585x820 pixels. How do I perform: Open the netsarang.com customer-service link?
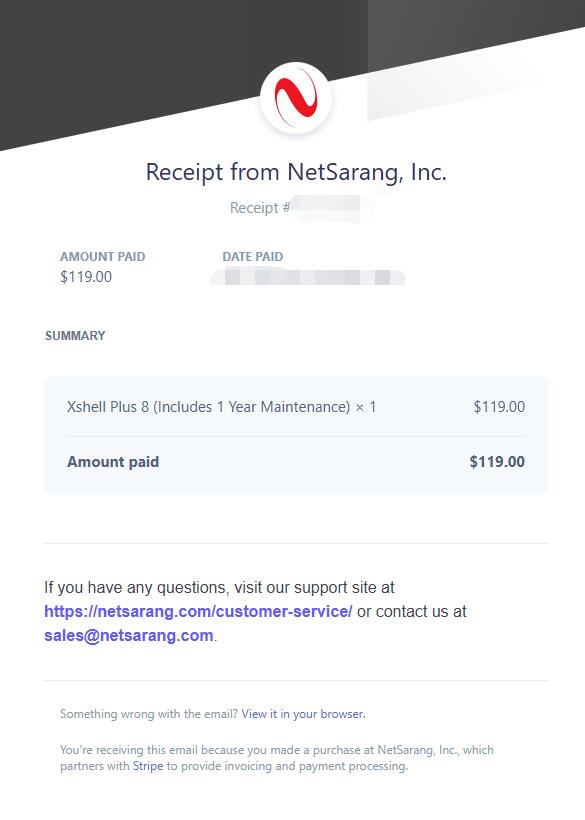pyautogui.click(x=198, y=611)
